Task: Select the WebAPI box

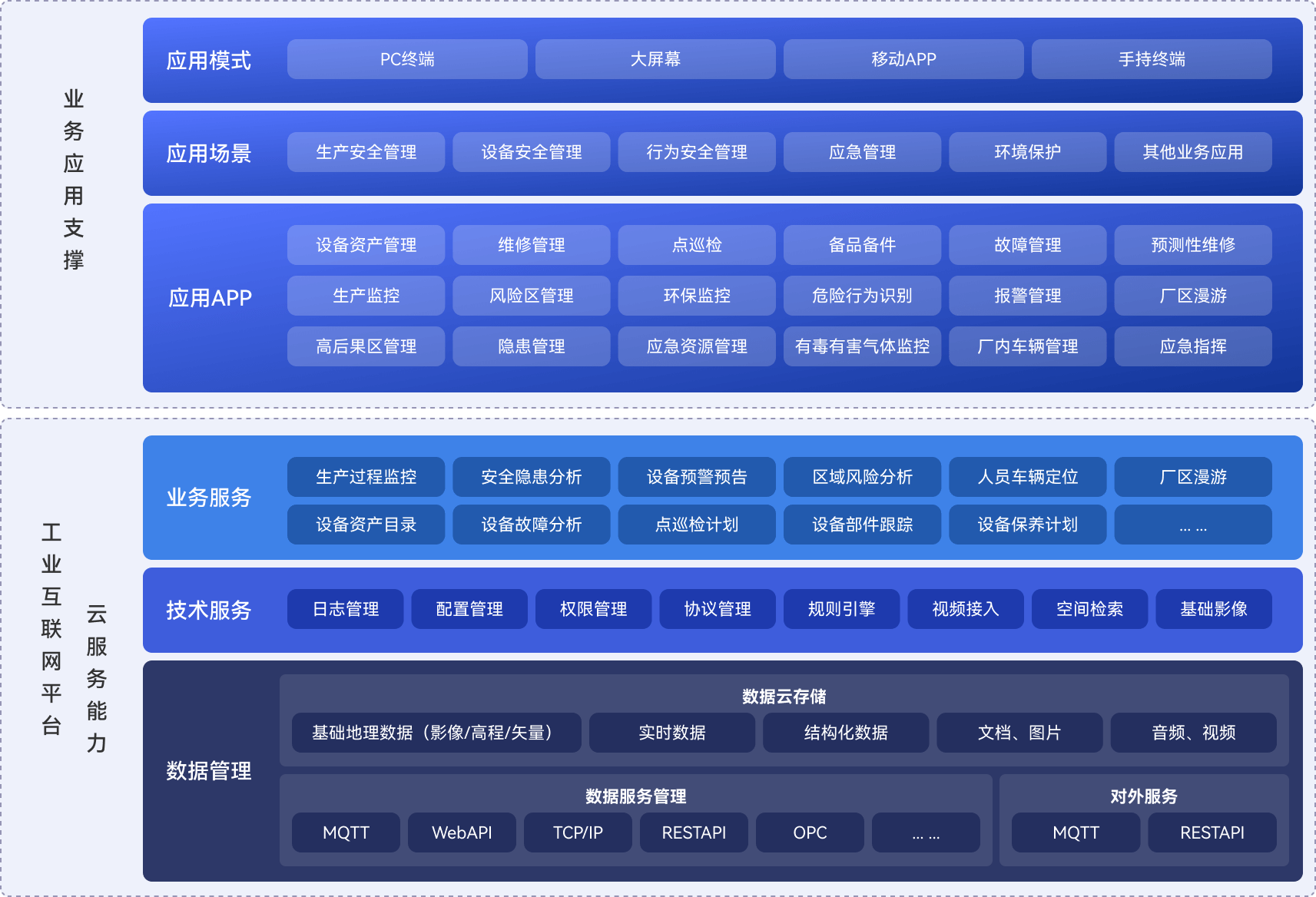Action: [x=462, y=832]
